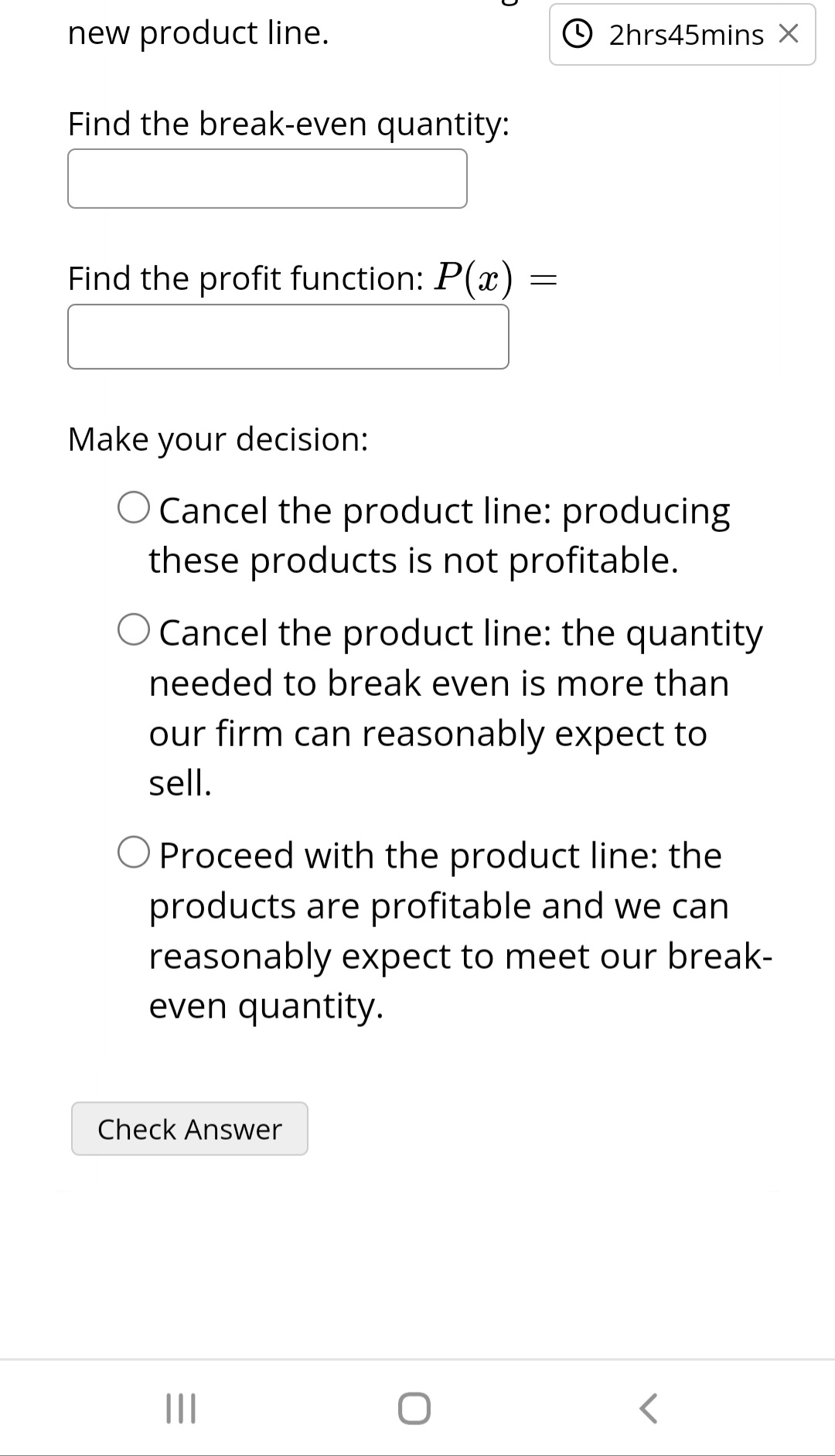Click the profit function P(x) input box
Screen dimensions: 835x1456
(288, 336)
